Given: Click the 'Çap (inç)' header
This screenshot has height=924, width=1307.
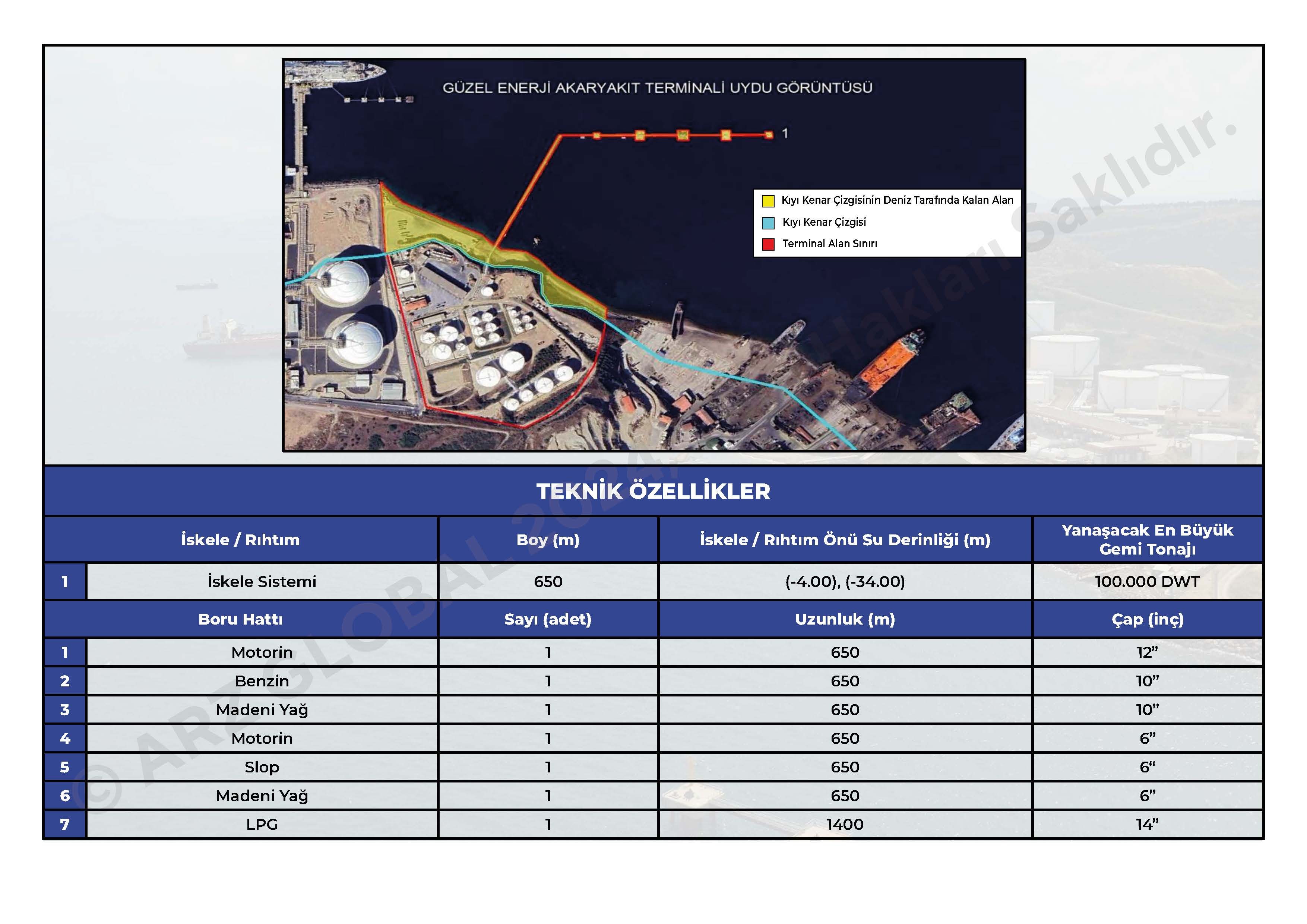Looking at the screenshot, I should pos(1147,619).
